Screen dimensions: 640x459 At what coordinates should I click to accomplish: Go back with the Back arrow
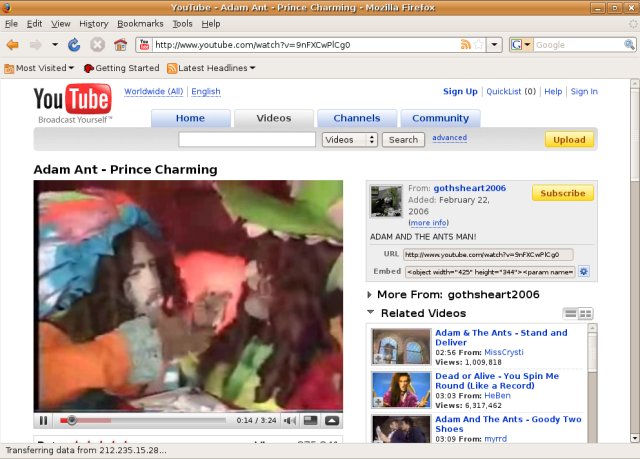13,45
